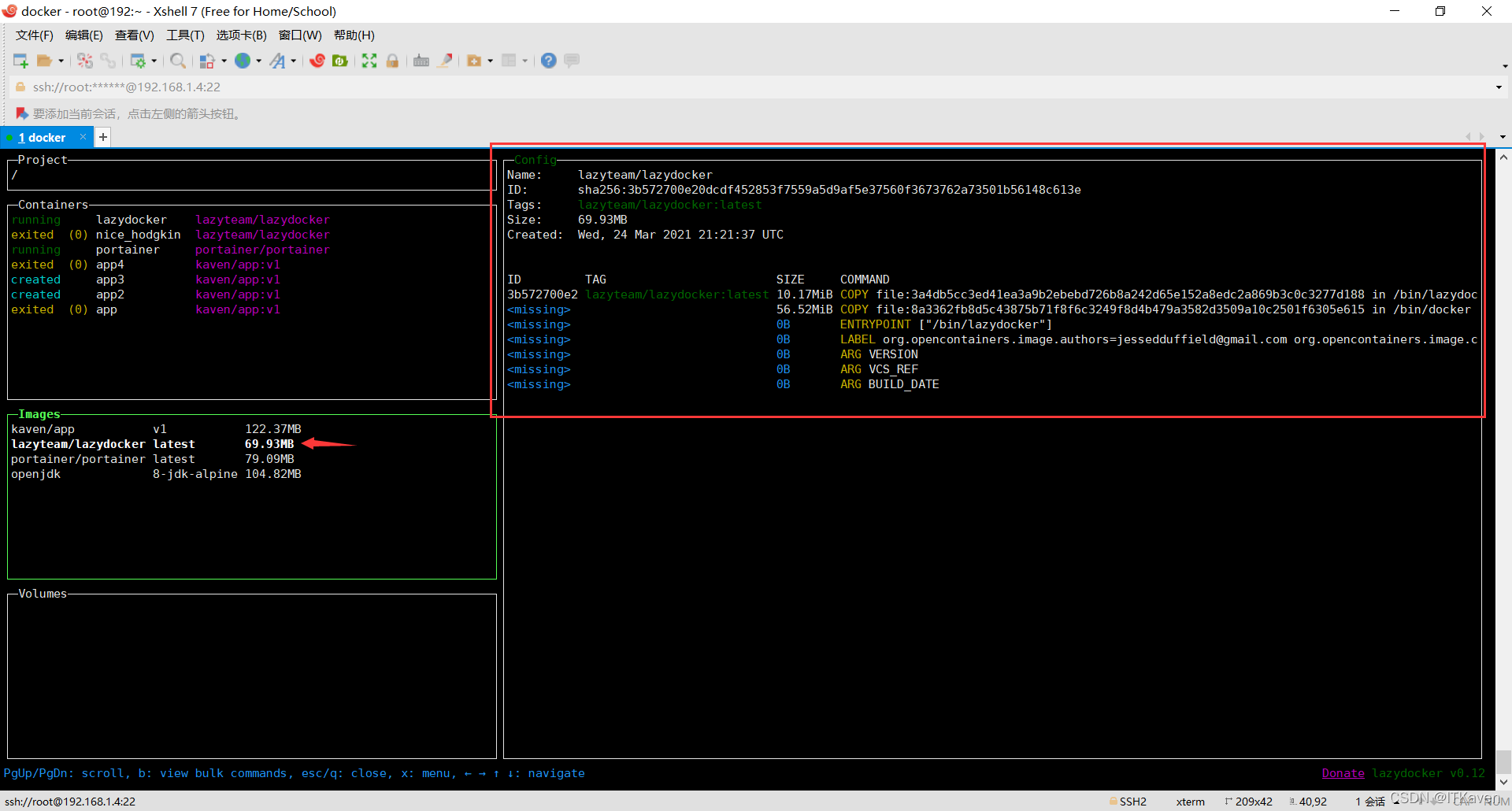Expand the Open Session dropdown arrow
Screen dimensions: 1512x811
[61, 61]
